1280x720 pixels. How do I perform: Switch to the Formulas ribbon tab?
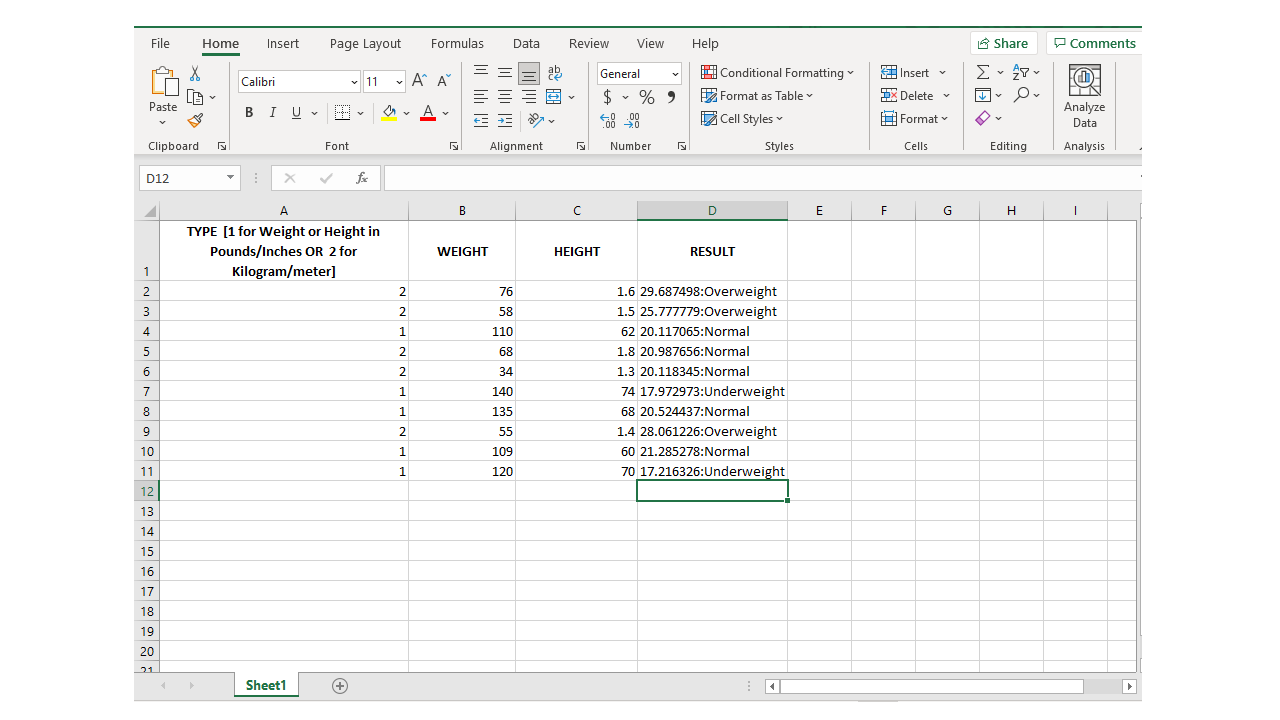[x=457, y=43]
